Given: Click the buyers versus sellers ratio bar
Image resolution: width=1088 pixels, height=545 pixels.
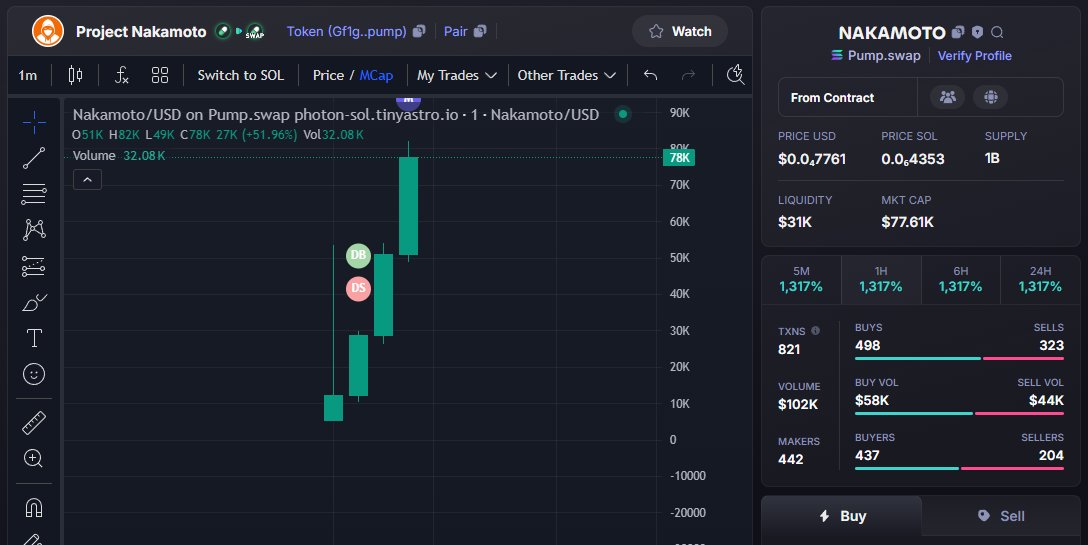Looking at the screenshot, I should 959,468.
